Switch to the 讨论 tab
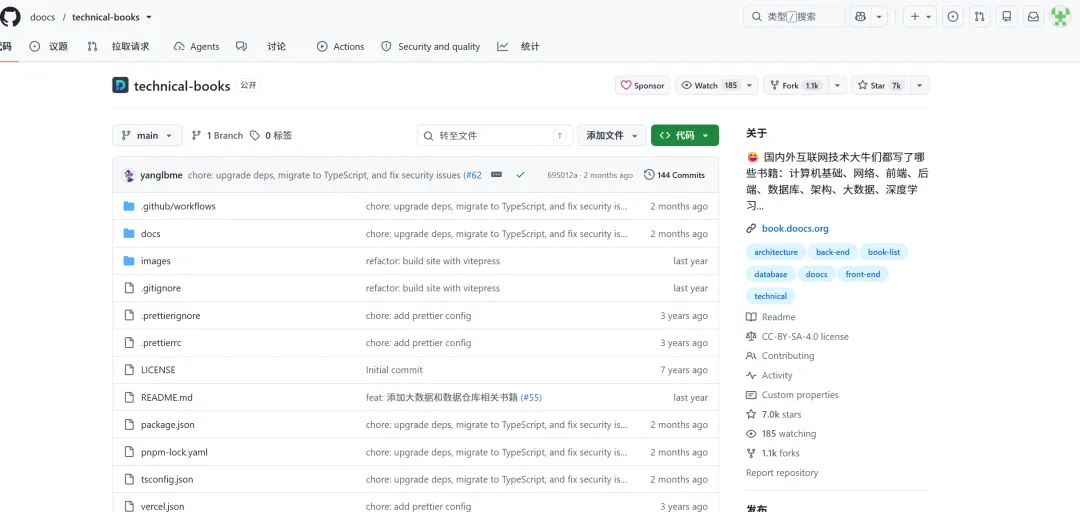This screenshot has width=1080, height=512. point(261,46)
